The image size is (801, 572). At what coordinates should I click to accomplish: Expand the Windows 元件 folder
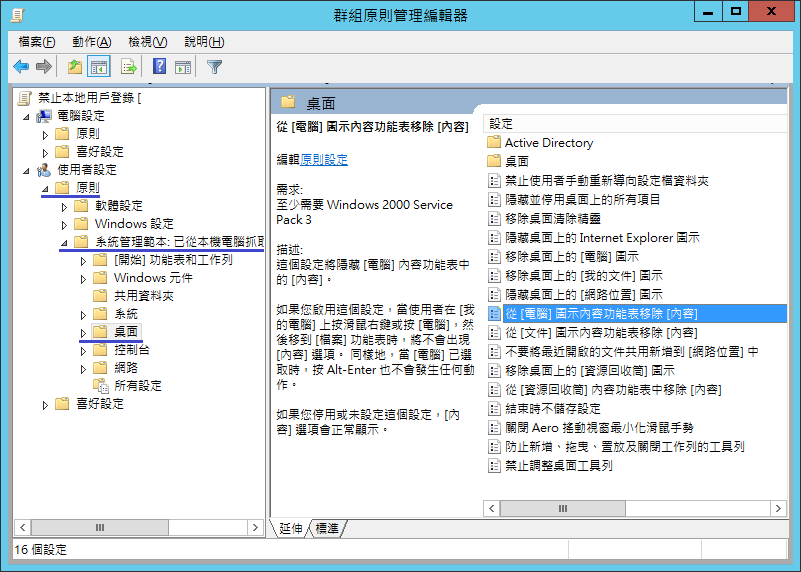coord(83,279)
